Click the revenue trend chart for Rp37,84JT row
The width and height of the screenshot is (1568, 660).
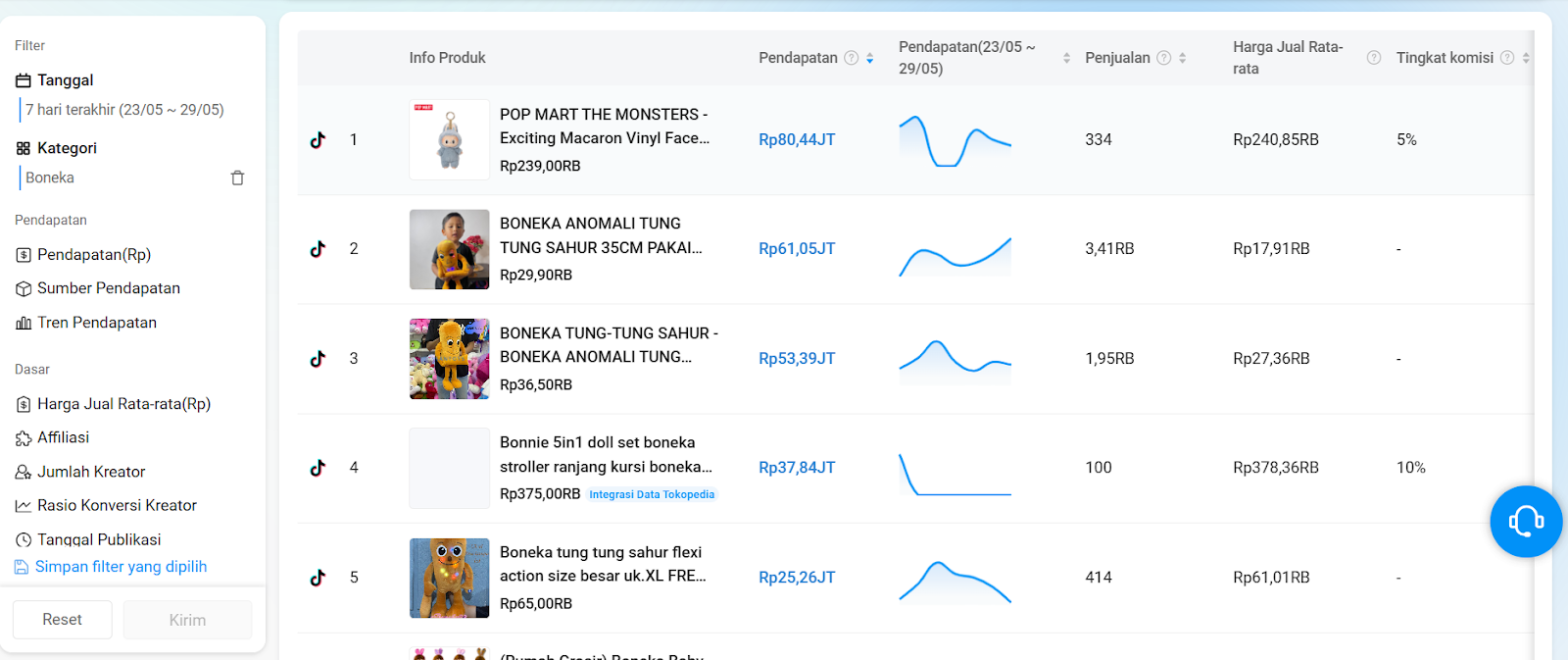(955, 474)
